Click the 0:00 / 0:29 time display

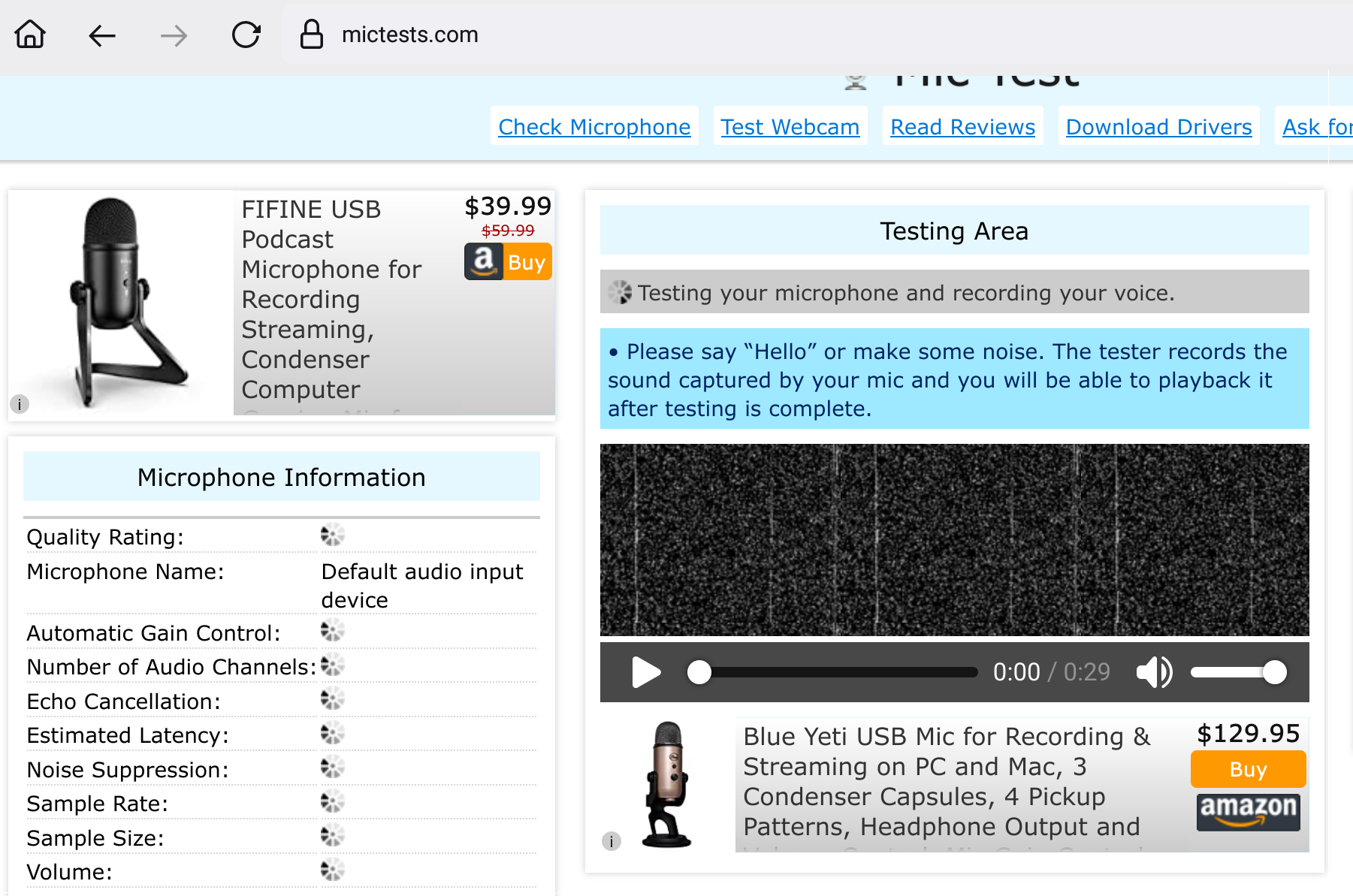(1052, 671)
